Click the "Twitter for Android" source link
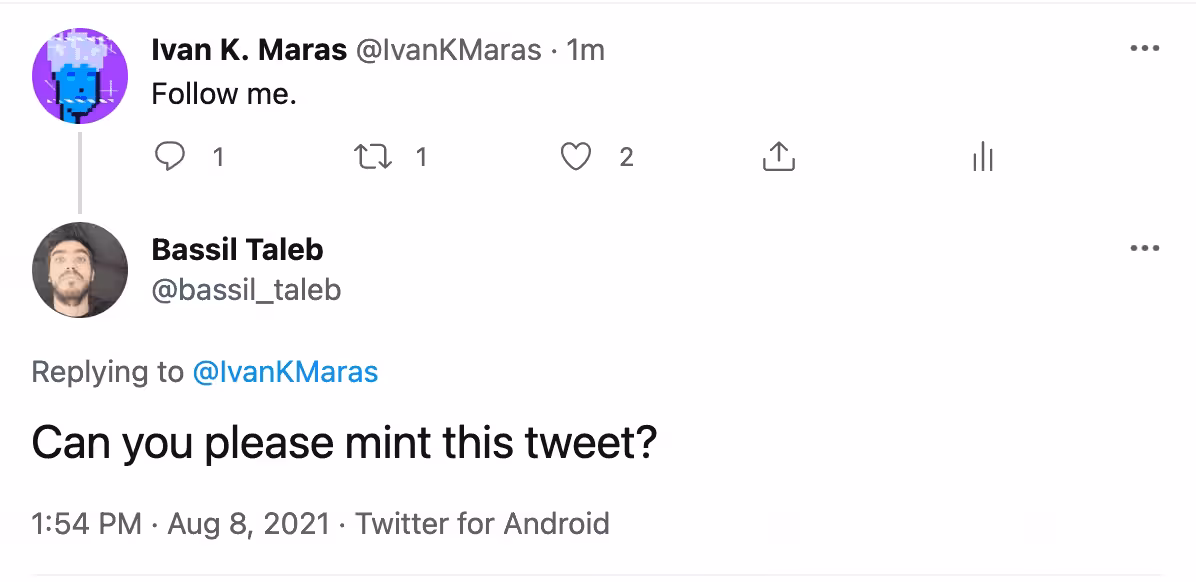The width and height of the screenshot is (1196, 582). [482, 524]
